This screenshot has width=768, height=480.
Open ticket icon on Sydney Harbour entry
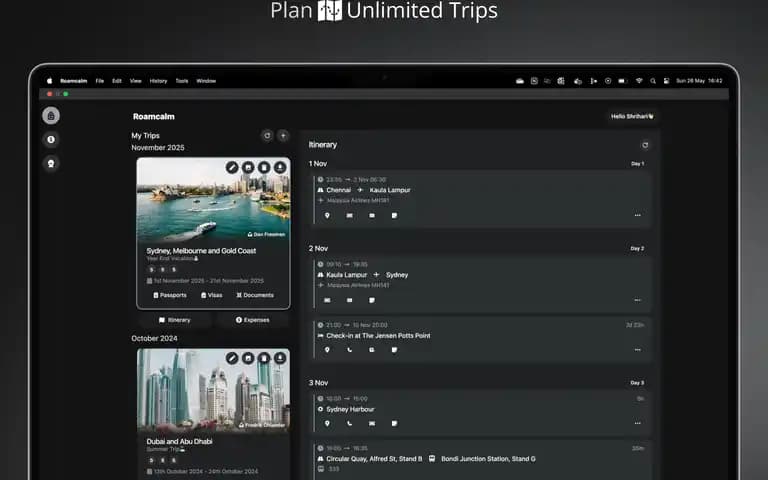click(x=372, y=423)
